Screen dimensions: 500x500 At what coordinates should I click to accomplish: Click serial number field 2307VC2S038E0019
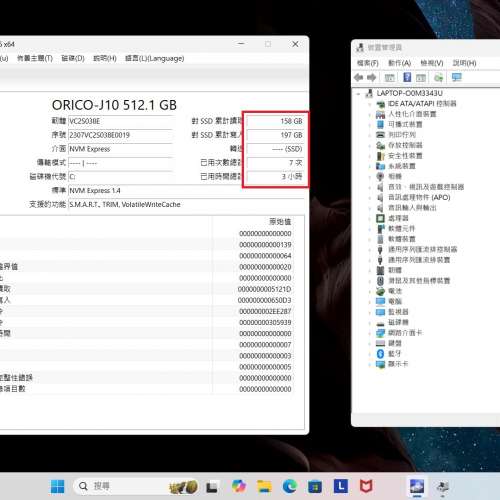(x=120, y=135)
